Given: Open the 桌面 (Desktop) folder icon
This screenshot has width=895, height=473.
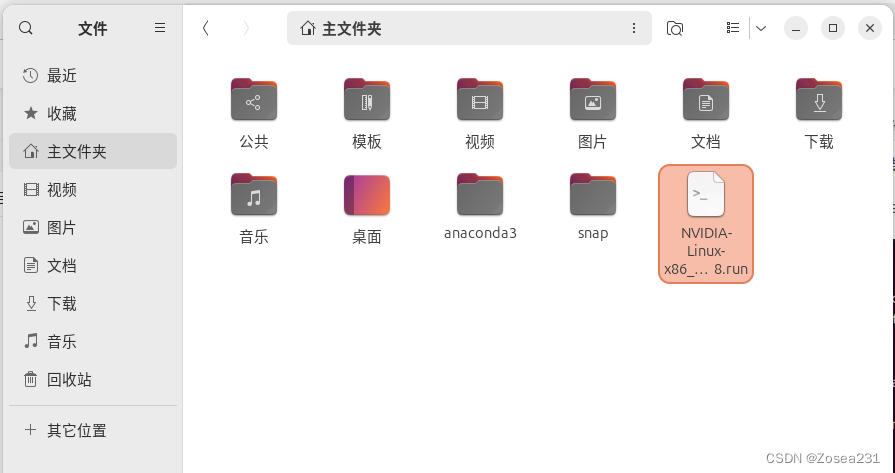Looking at the screenshot, I should click(367, 195).
